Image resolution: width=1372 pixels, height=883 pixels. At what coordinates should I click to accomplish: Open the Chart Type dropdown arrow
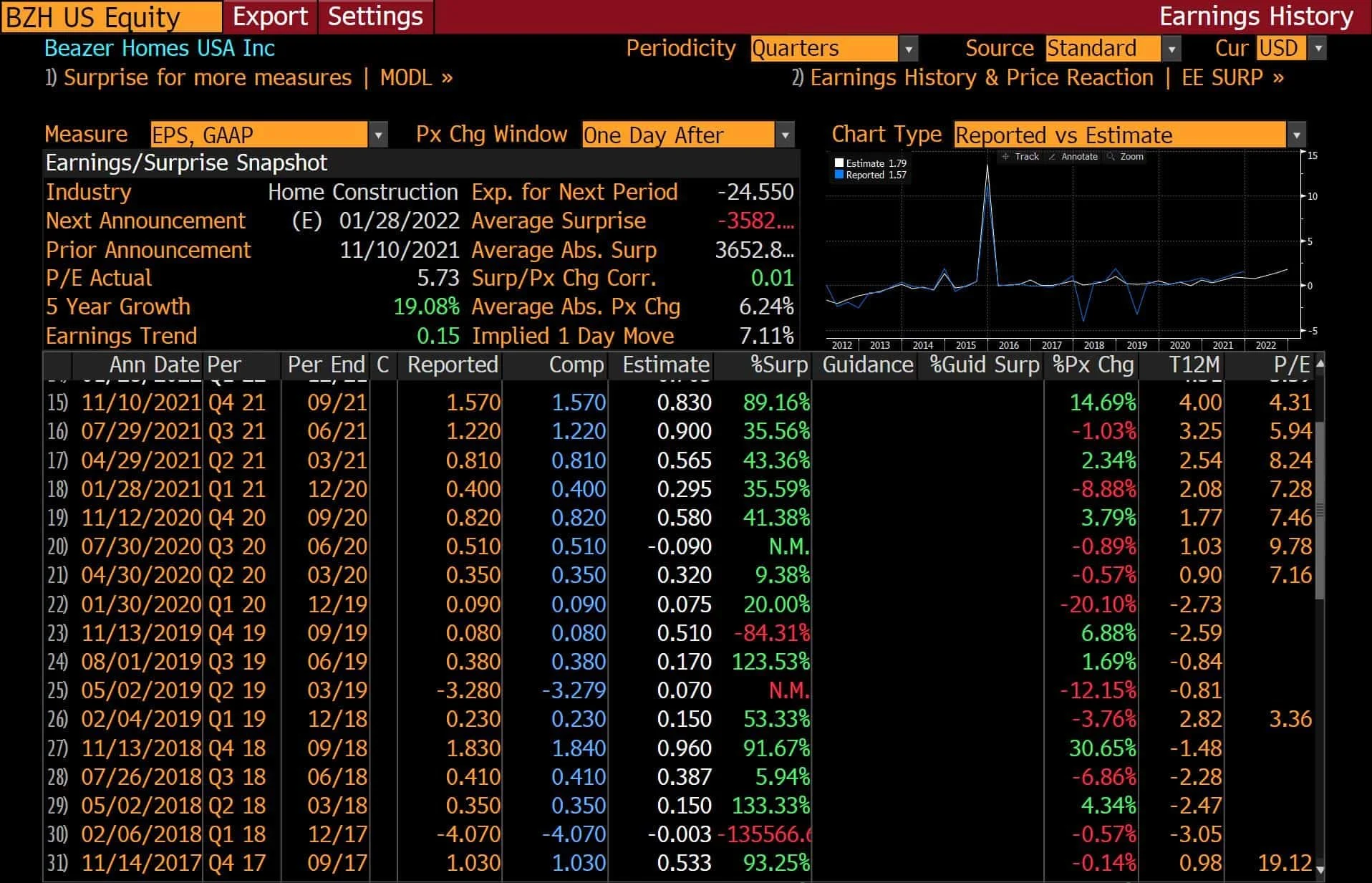coord(1296,135)
